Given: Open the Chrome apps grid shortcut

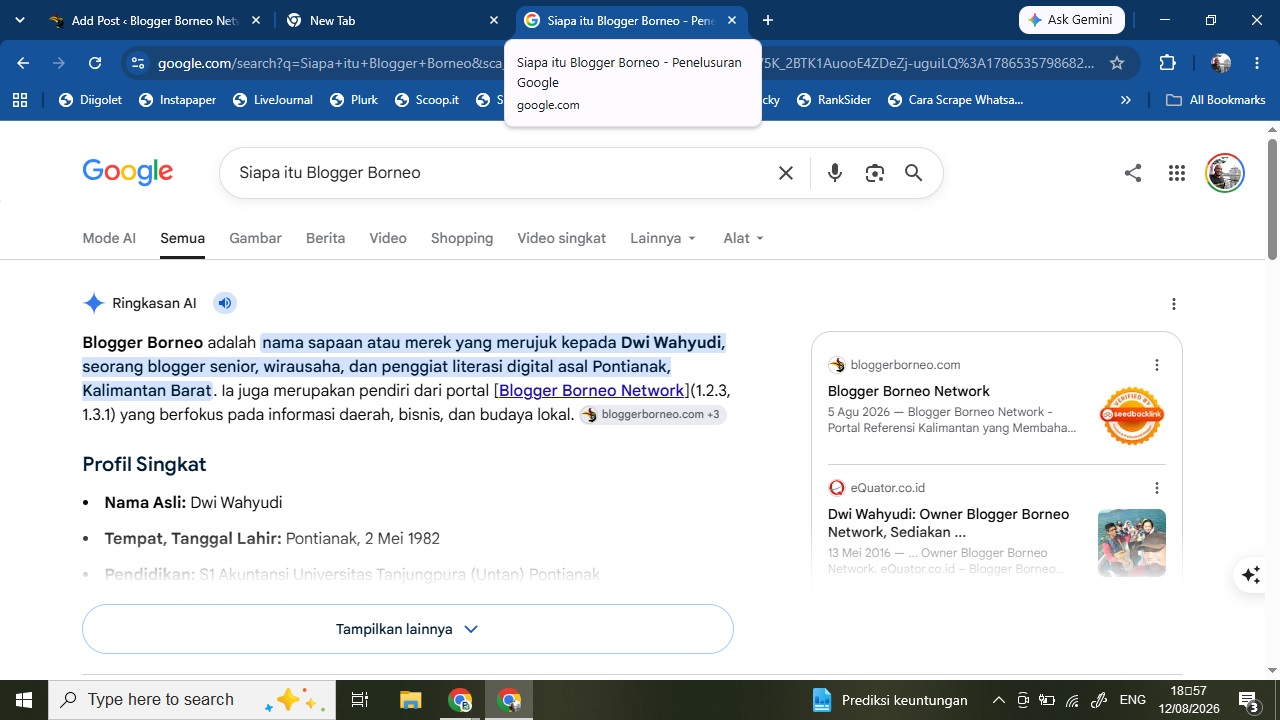Looking at the screenshot, I should (20, 100).
